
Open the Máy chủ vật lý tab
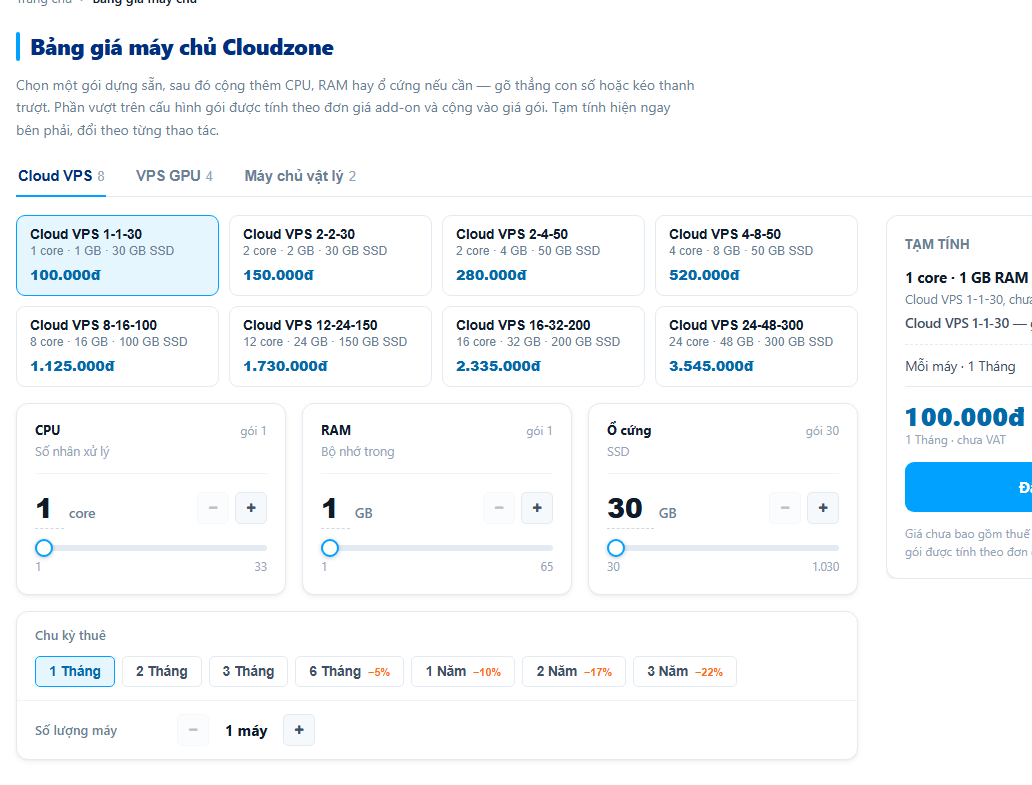(x=300, y=176)
